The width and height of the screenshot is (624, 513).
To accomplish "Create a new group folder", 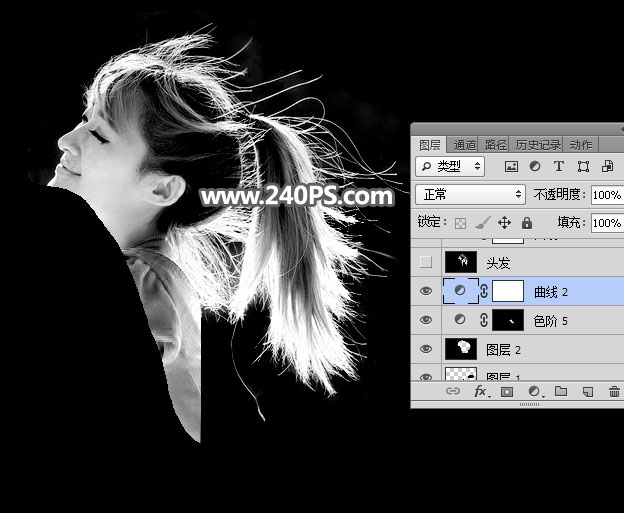I will click(x=560, y=392).
